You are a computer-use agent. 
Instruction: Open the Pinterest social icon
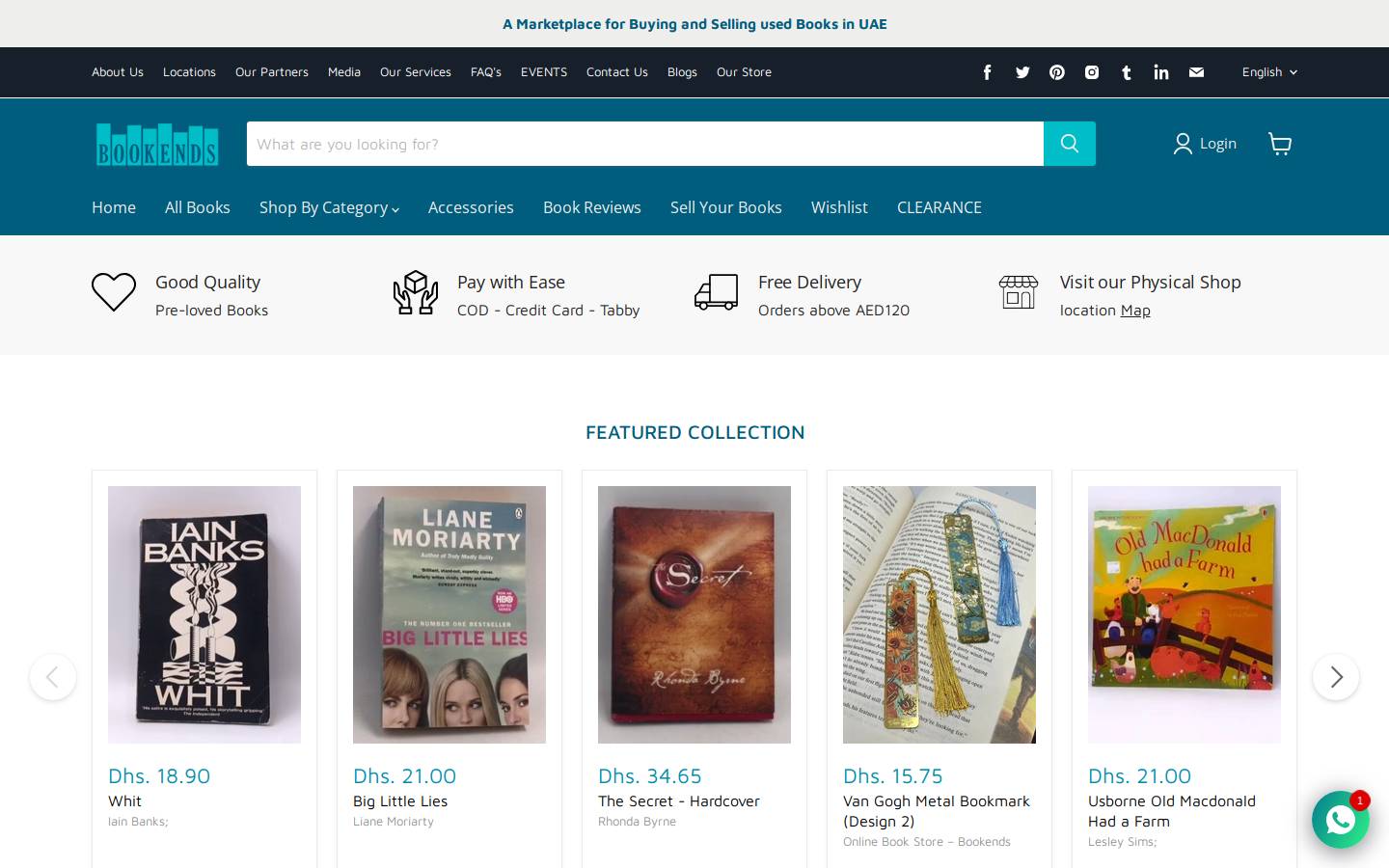coord(1057,72)
